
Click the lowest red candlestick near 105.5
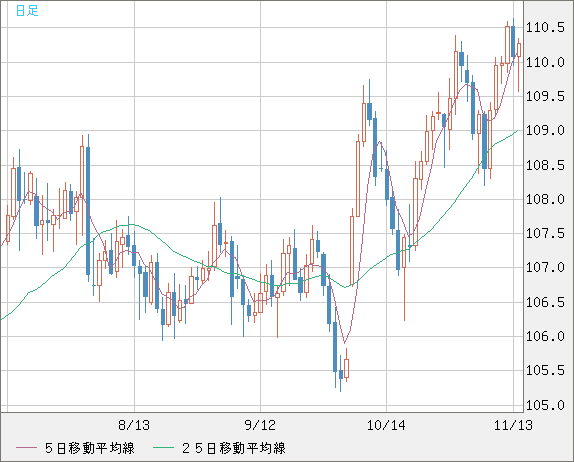[346, 368]
